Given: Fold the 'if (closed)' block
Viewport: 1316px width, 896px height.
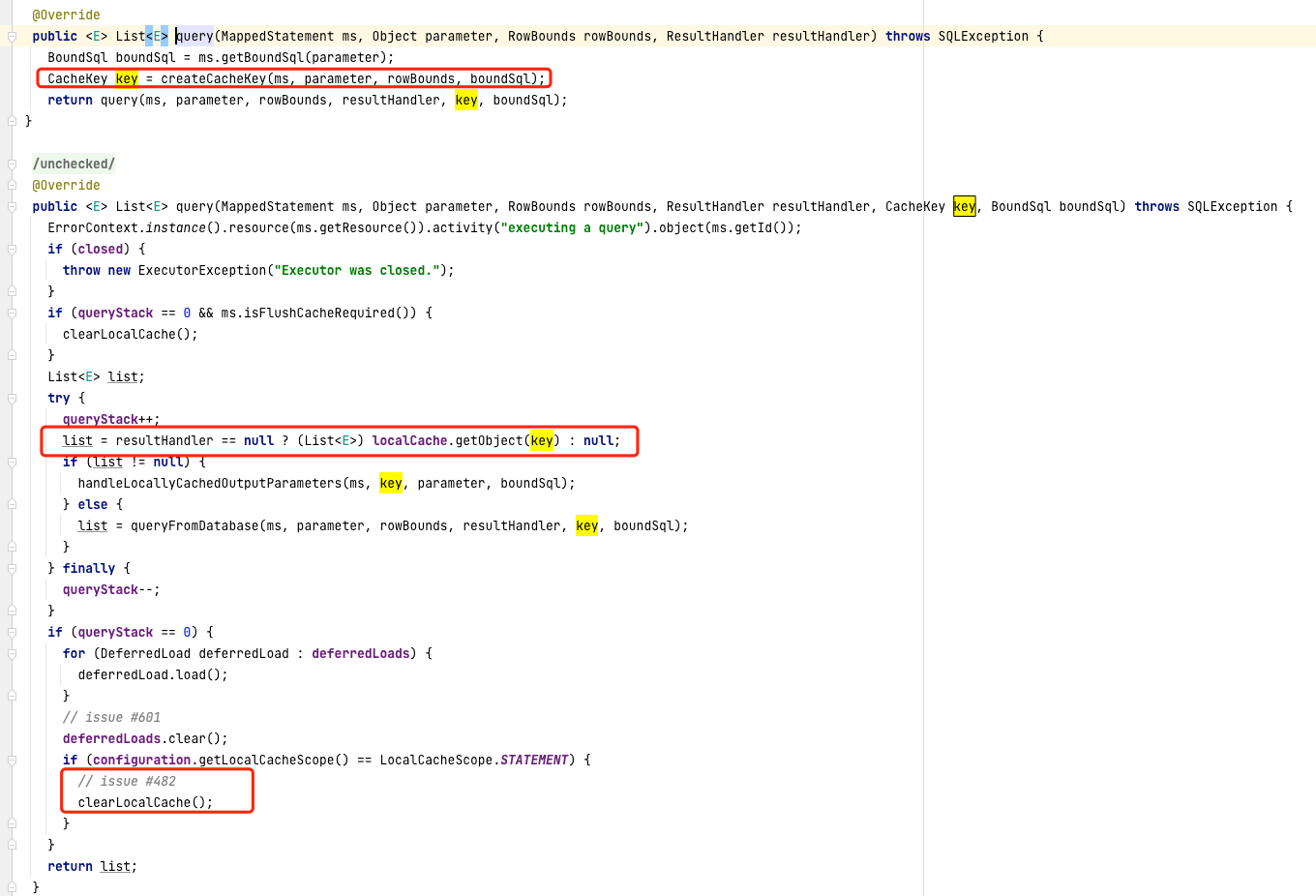Looking at the screenshot, I should [12, 249].
